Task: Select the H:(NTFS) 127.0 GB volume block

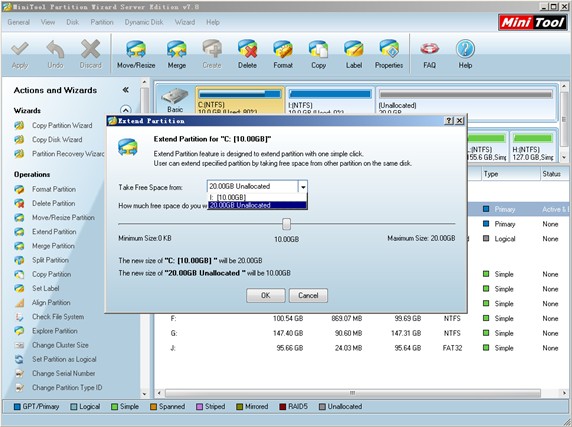Action: 533,147
